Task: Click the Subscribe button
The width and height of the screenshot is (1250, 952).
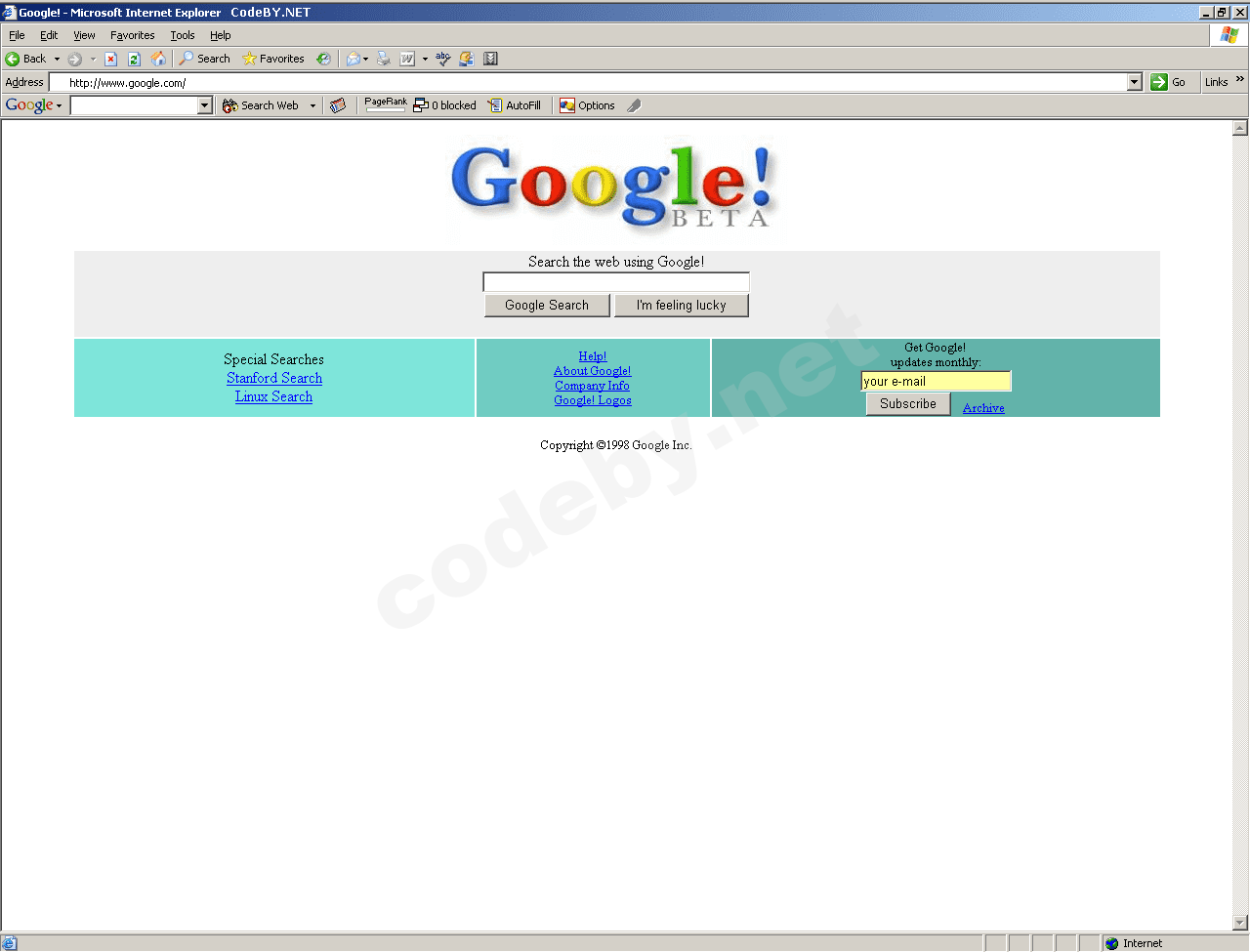Action: click(908, 404)
